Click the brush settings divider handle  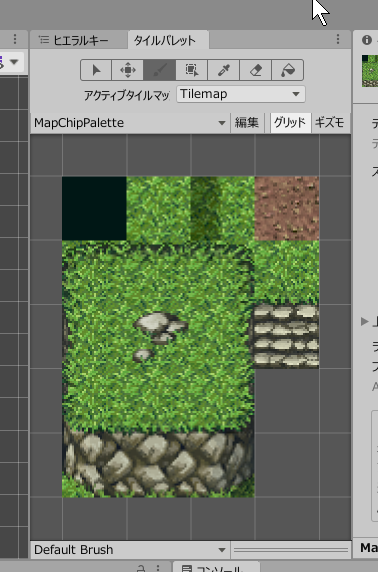[291, 549]
